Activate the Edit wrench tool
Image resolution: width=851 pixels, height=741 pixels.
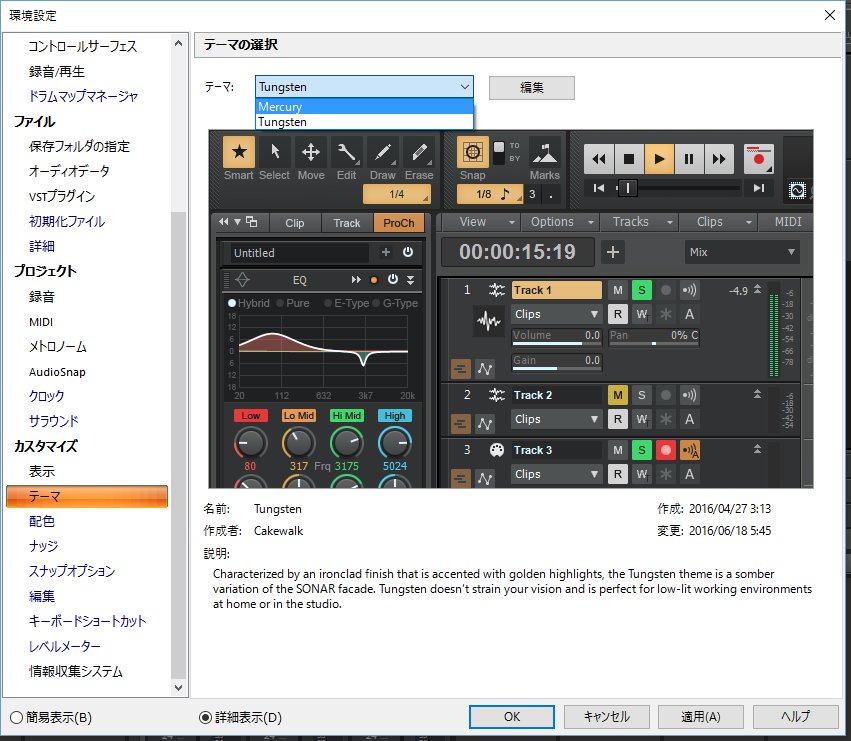(x=346, y=153)
